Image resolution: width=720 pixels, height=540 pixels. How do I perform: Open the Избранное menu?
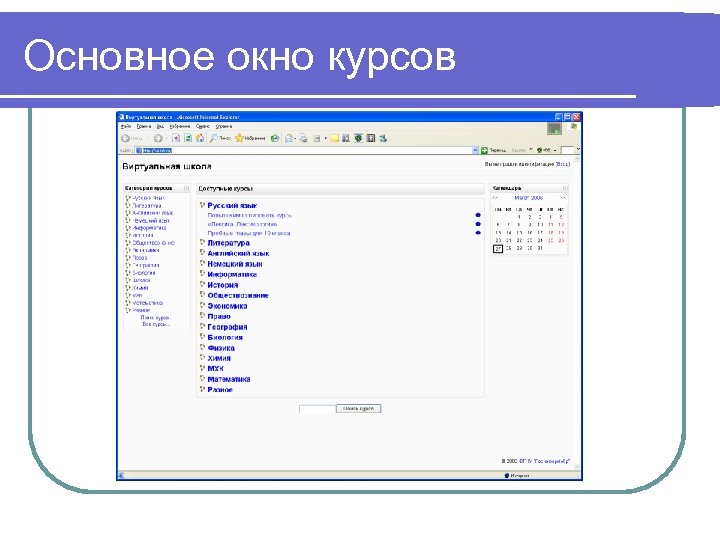point(180,126)
